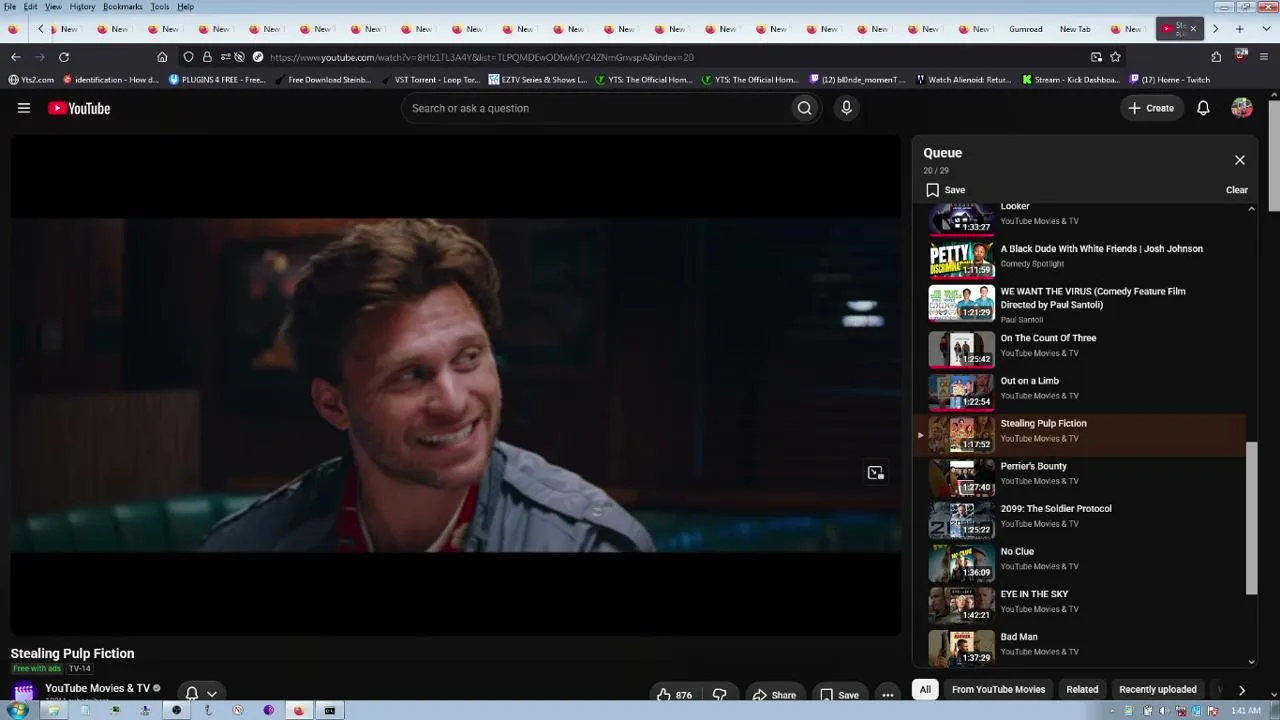Screen dimensions: 1280x720
Task: Open the YouTube guide hamburger menu
Action: [24, 108]
